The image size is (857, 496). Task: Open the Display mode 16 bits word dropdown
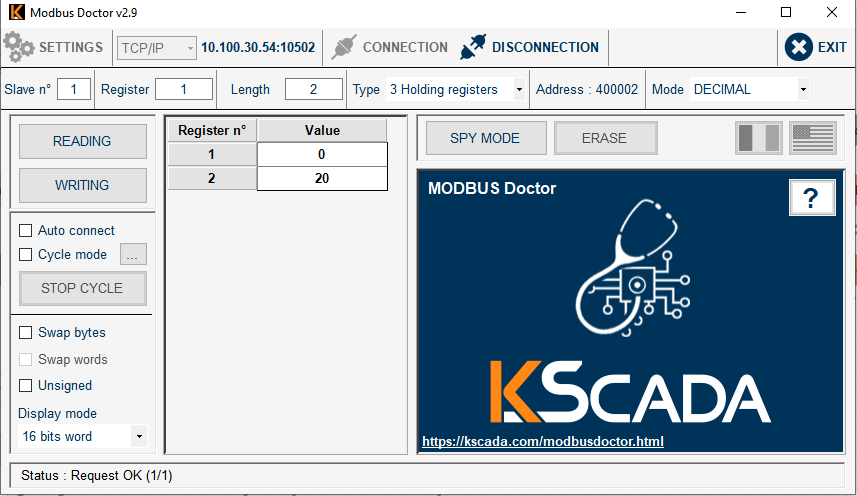138,437
